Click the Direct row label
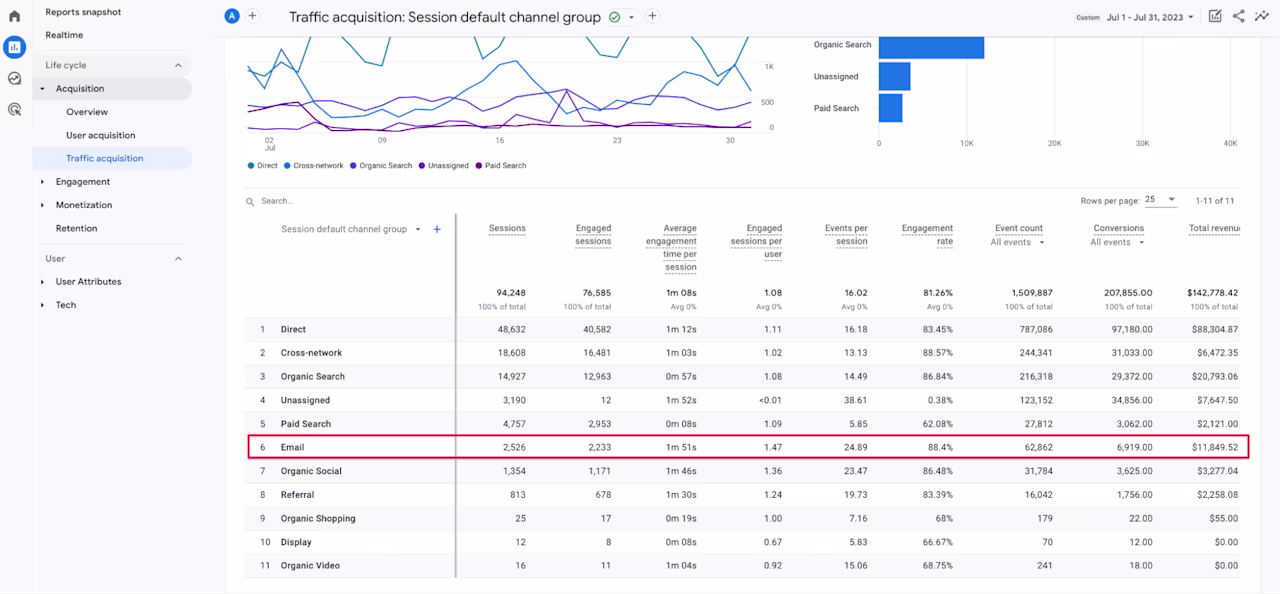Screen dimensions: 1280x594 [x=293, y=329]
